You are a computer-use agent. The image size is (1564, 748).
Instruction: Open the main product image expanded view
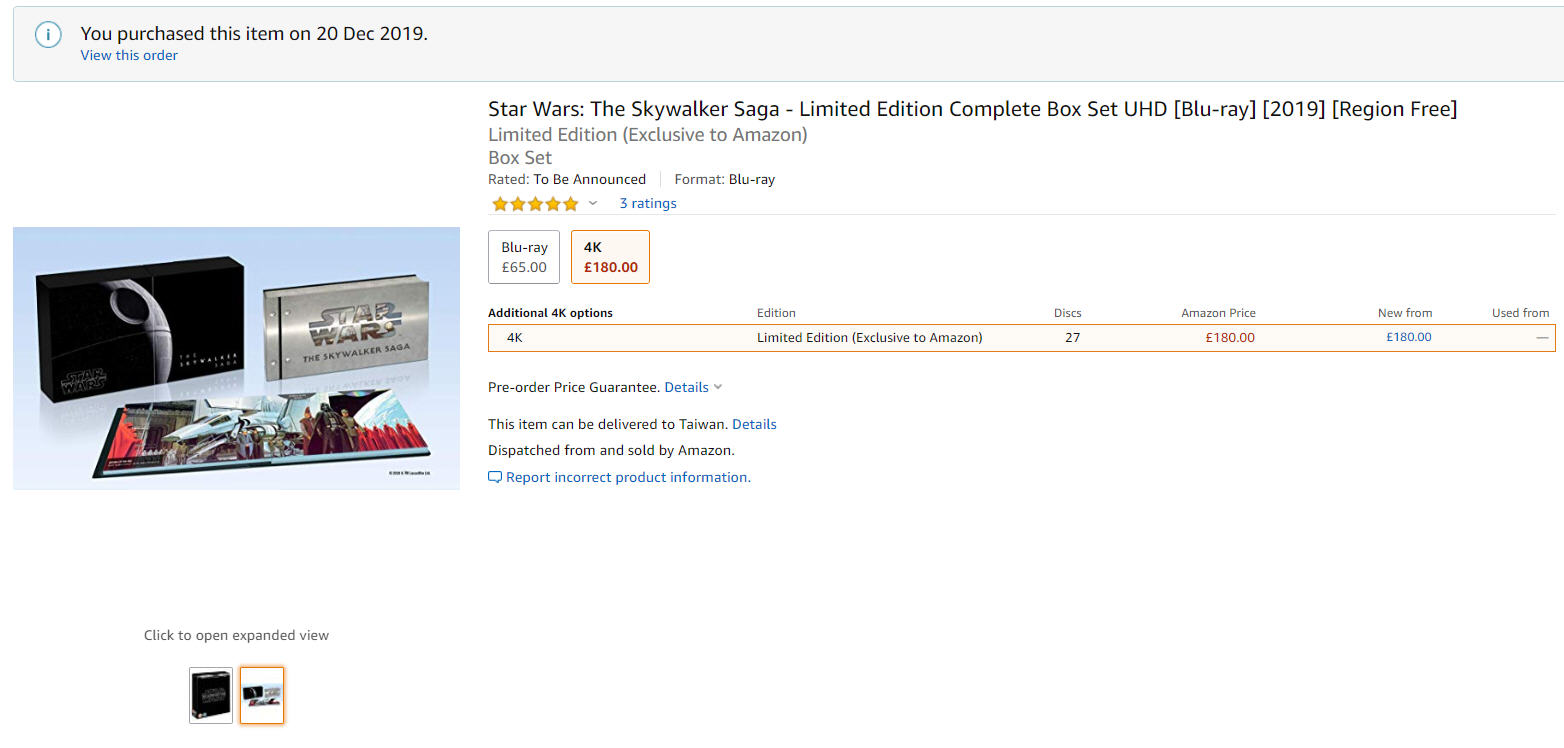click(x=236, y=358)
